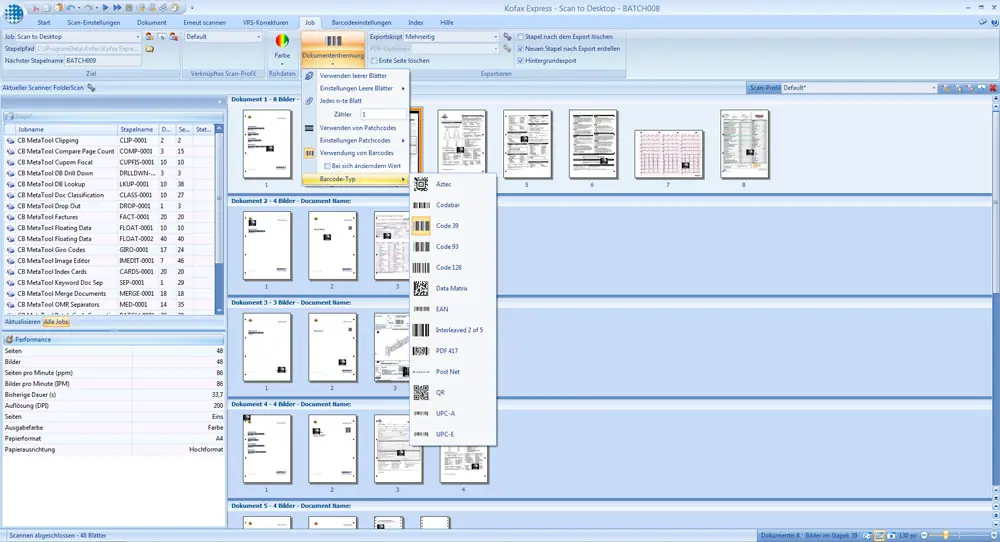The height and width of the screenshot is (542, 1000).
Task: Click the Aktualisieren button
Action: pos(22,322)
